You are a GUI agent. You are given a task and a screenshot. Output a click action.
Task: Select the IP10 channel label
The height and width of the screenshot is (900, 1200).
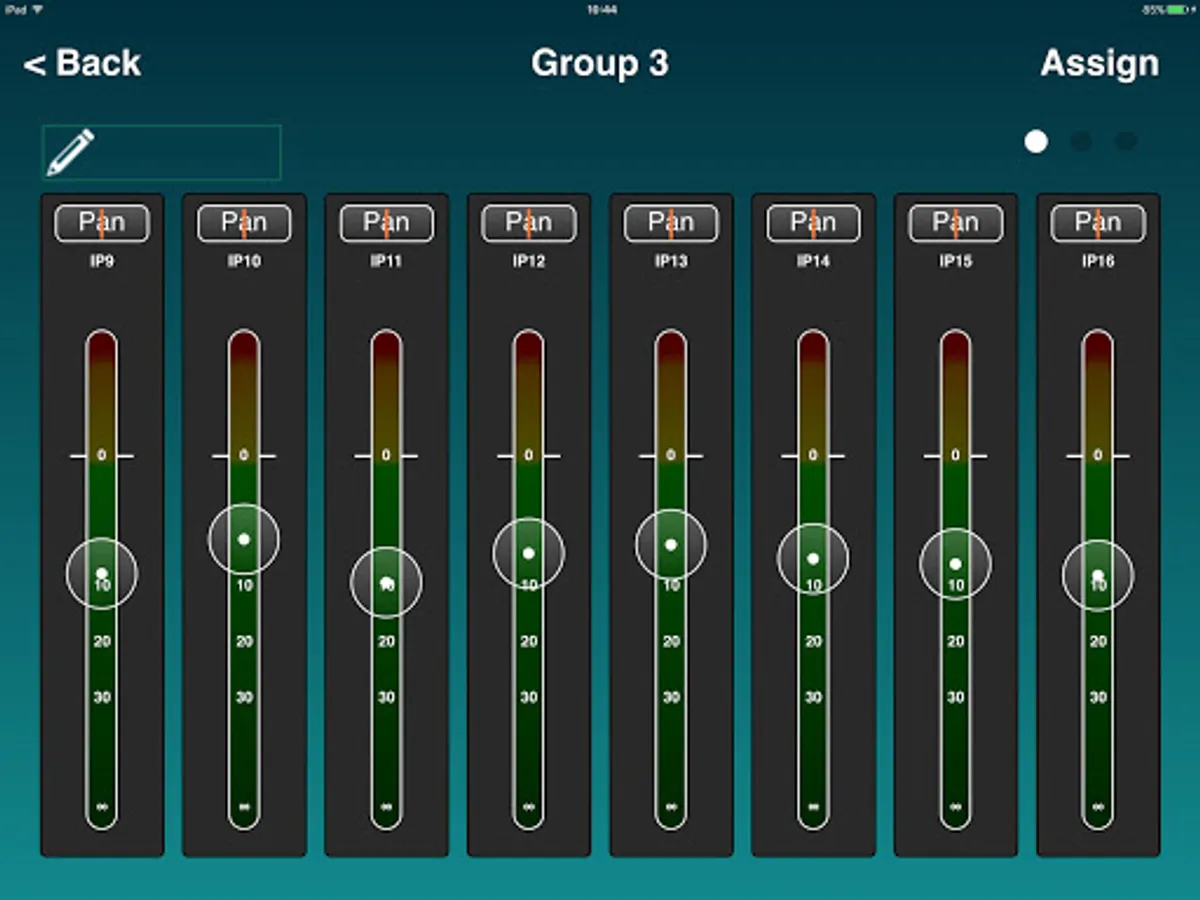pos(244,262)
